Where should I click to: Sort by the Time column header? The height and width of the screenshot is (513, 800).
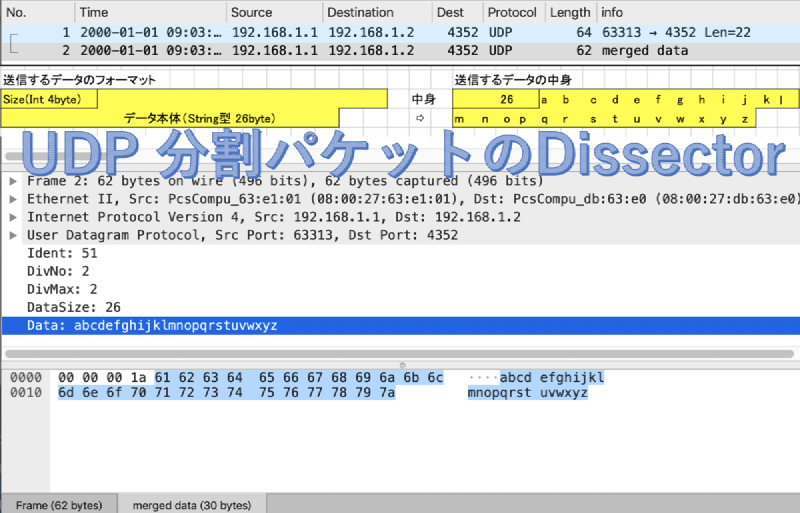tap(148, 13)
